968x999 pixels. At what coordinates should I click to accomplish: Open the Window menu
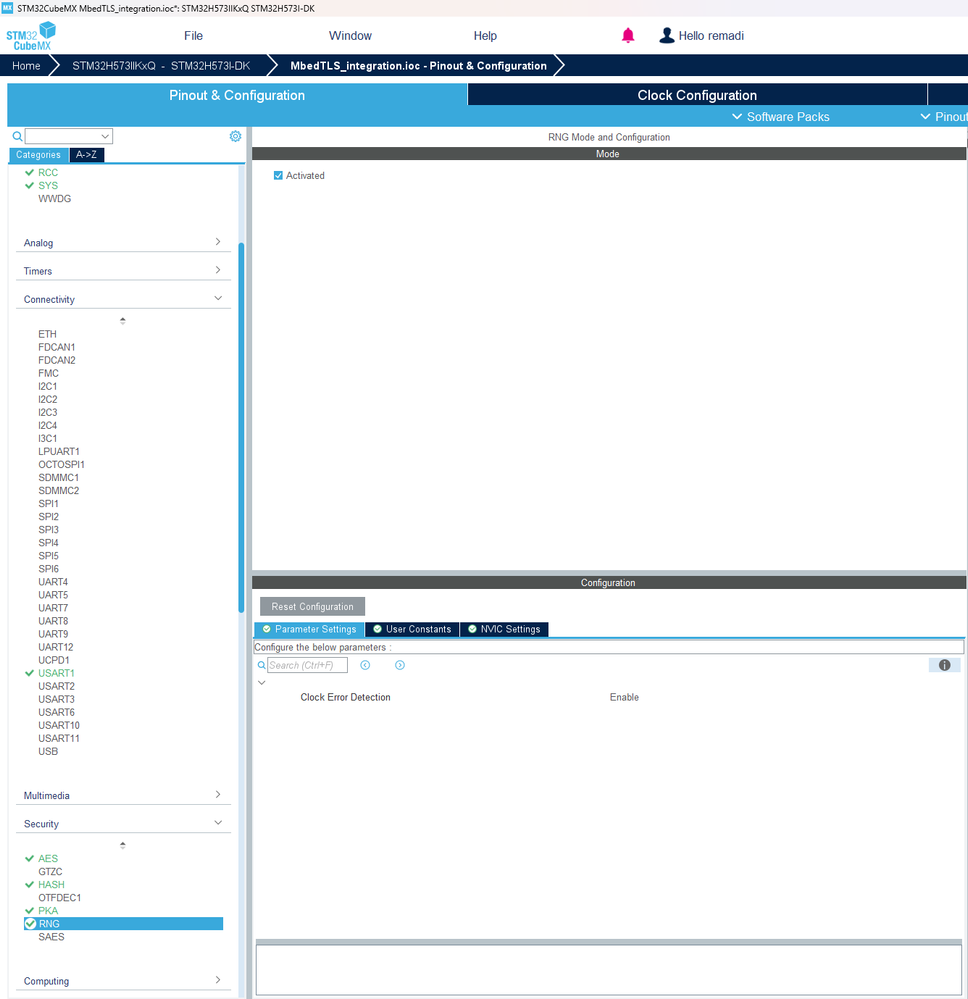click(x=350, y=36)
